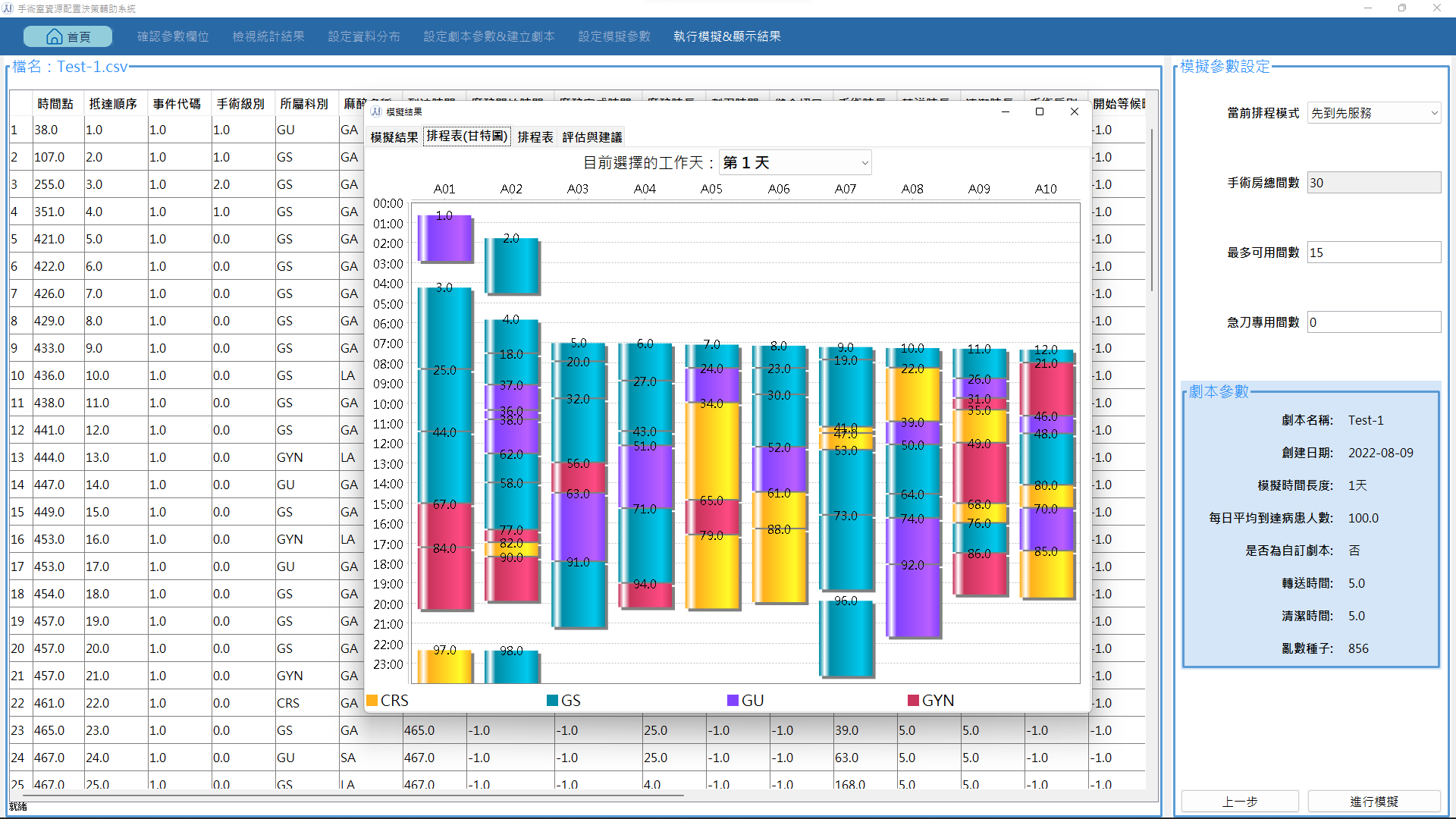Maximize the 模擬結果 dialog window
Viewport: 1456px width, 819px height.
click(x=1040, y=111)
